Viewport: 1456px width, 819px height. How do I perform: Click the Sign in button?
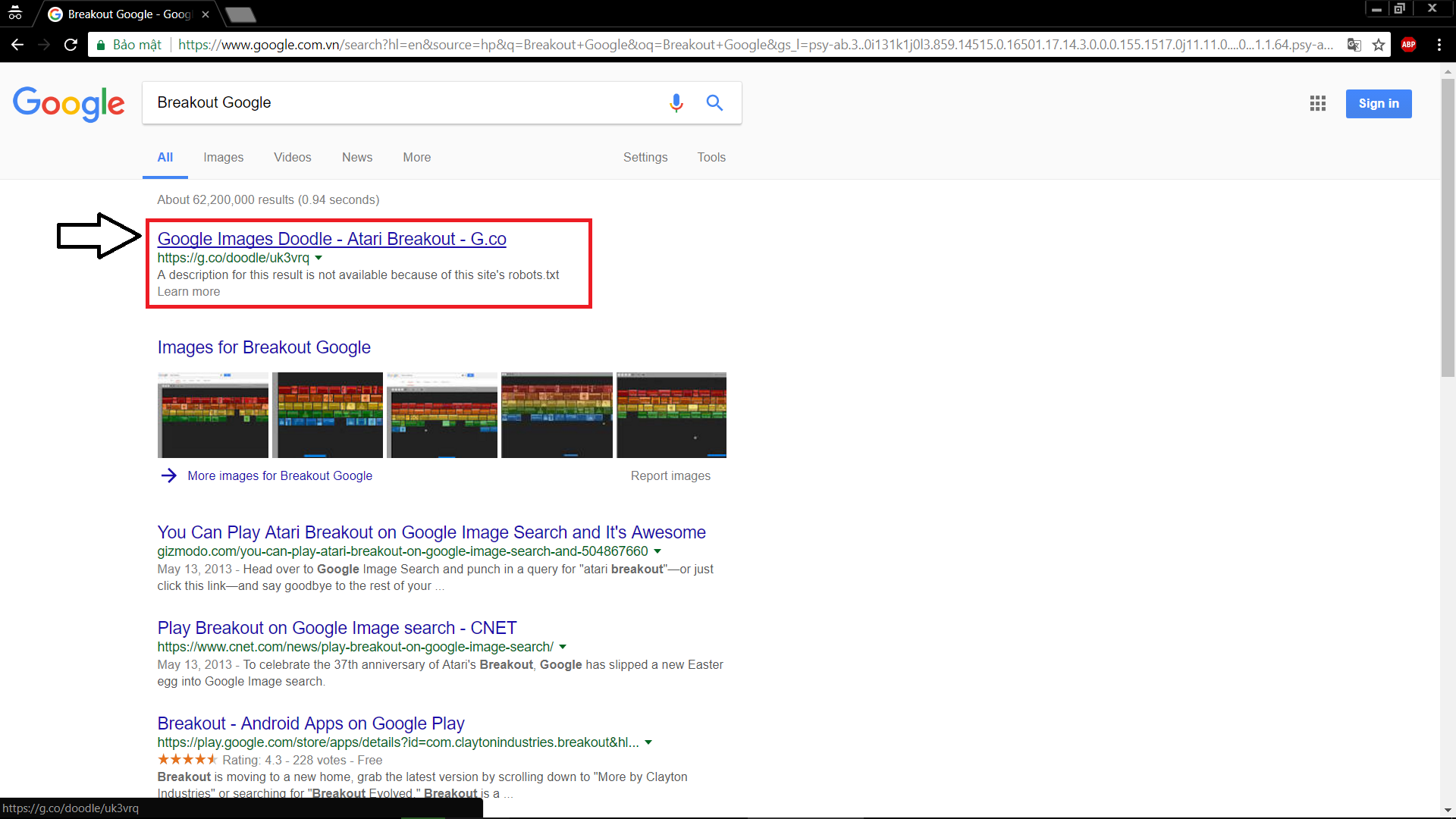[x=1378, y=104]
